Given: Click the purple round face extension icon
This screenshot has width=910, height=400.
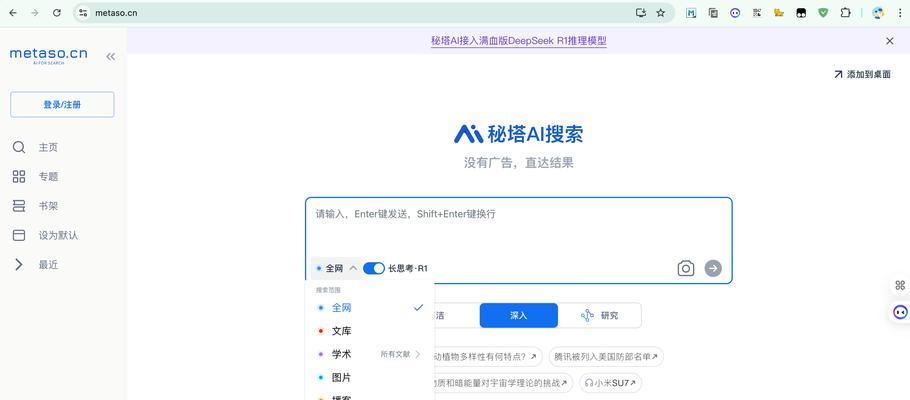Looking at the screenshot, I should (x=735, y=13).
